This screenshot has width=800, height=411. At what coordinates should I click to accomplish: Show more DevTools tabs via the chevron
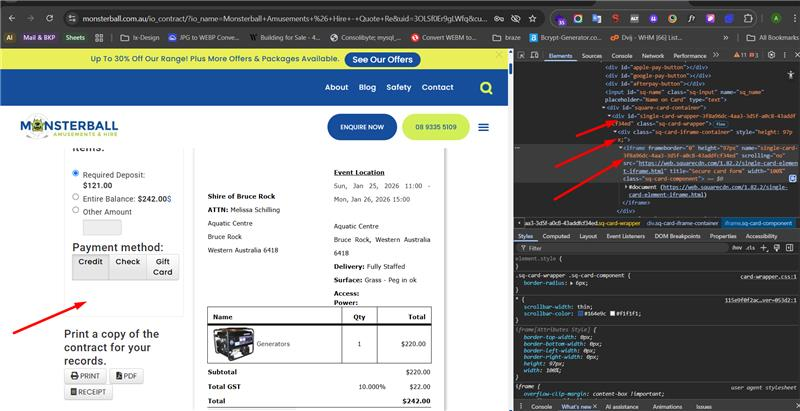point(717,55)
